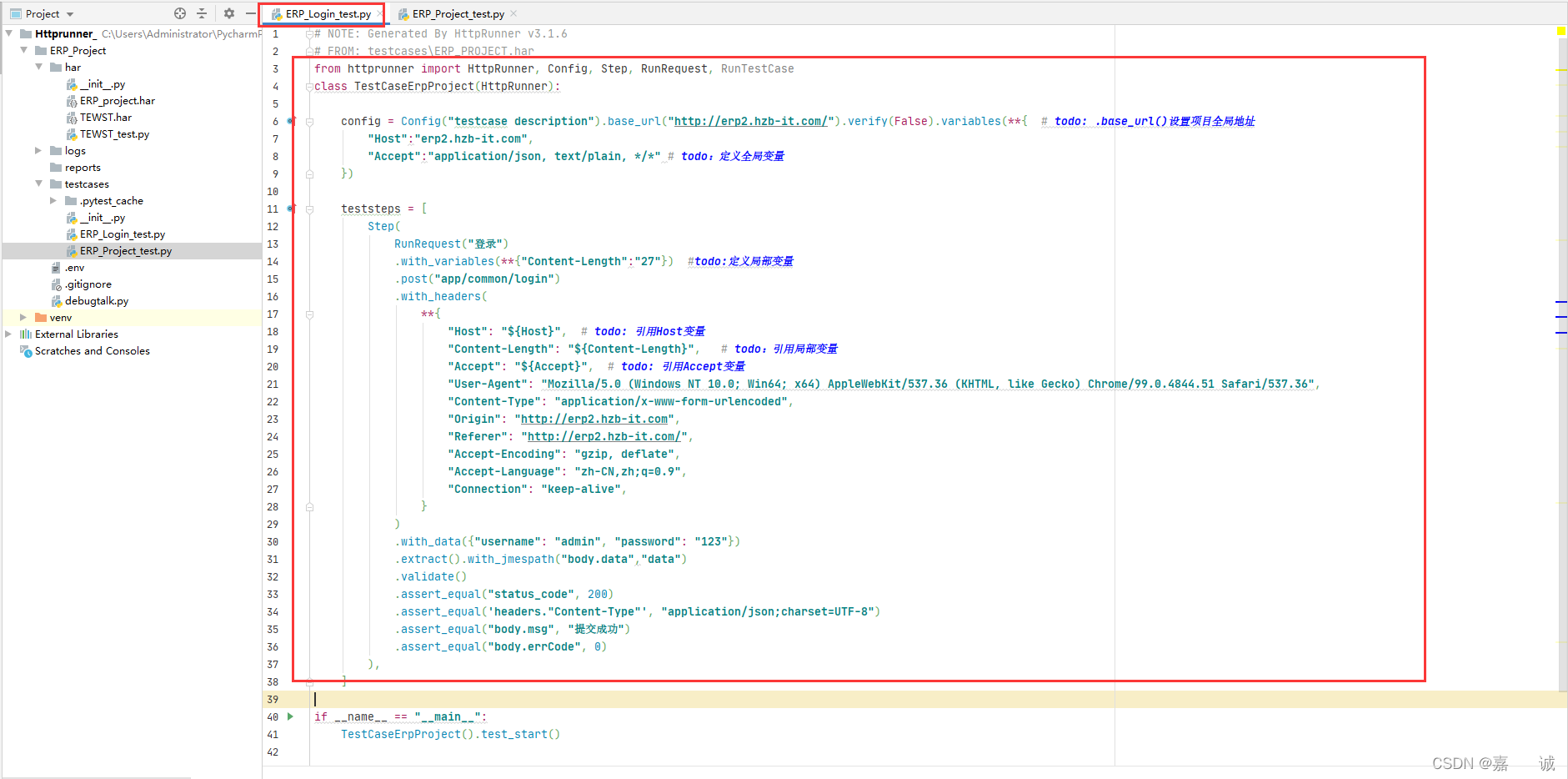The height and width of the screenshot is (779, 1568).
Task: Expand External Libraries node
Action: click(x=9, y=334)
